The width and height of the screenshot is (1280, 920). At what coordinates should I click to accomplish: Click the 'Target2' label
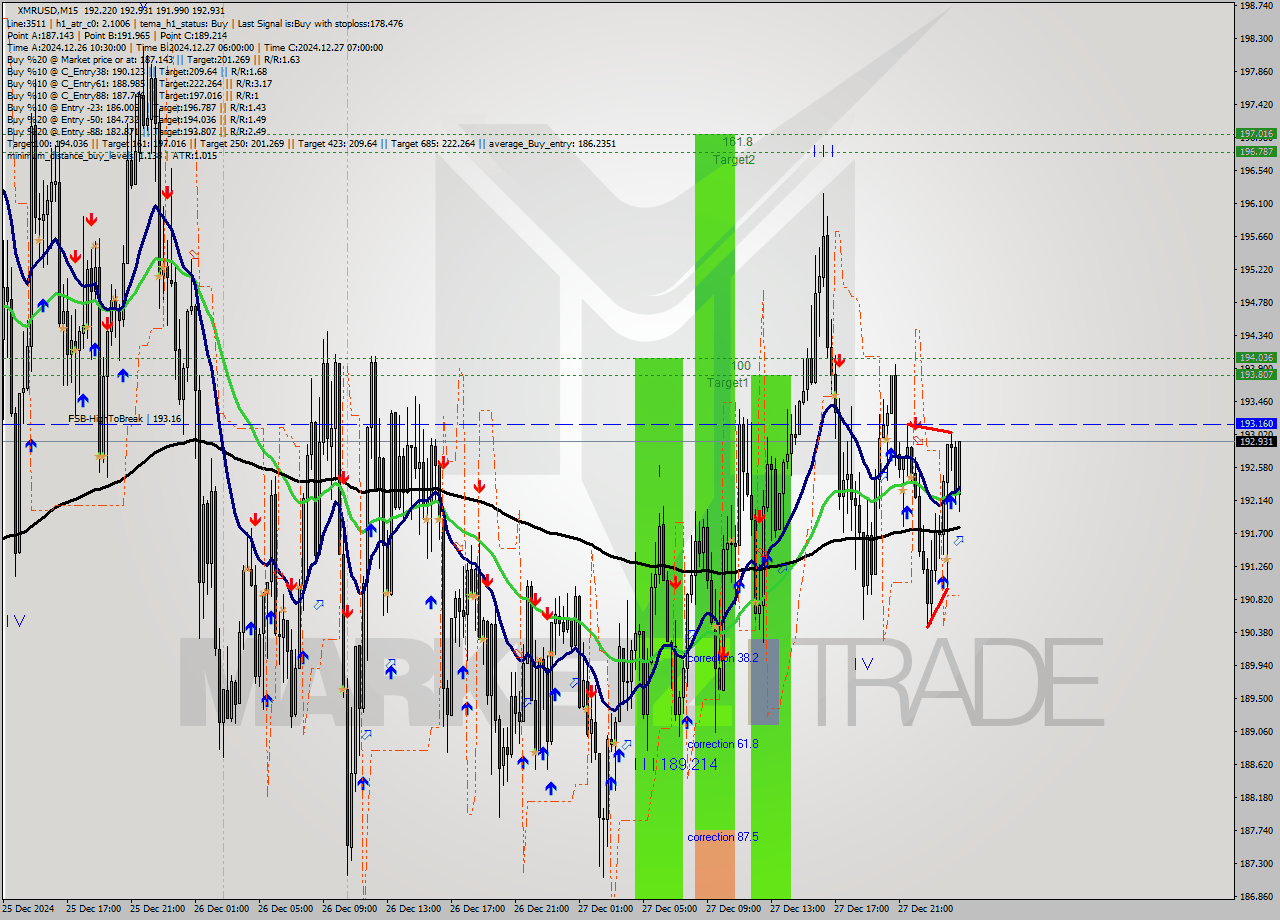pos(734,159)
